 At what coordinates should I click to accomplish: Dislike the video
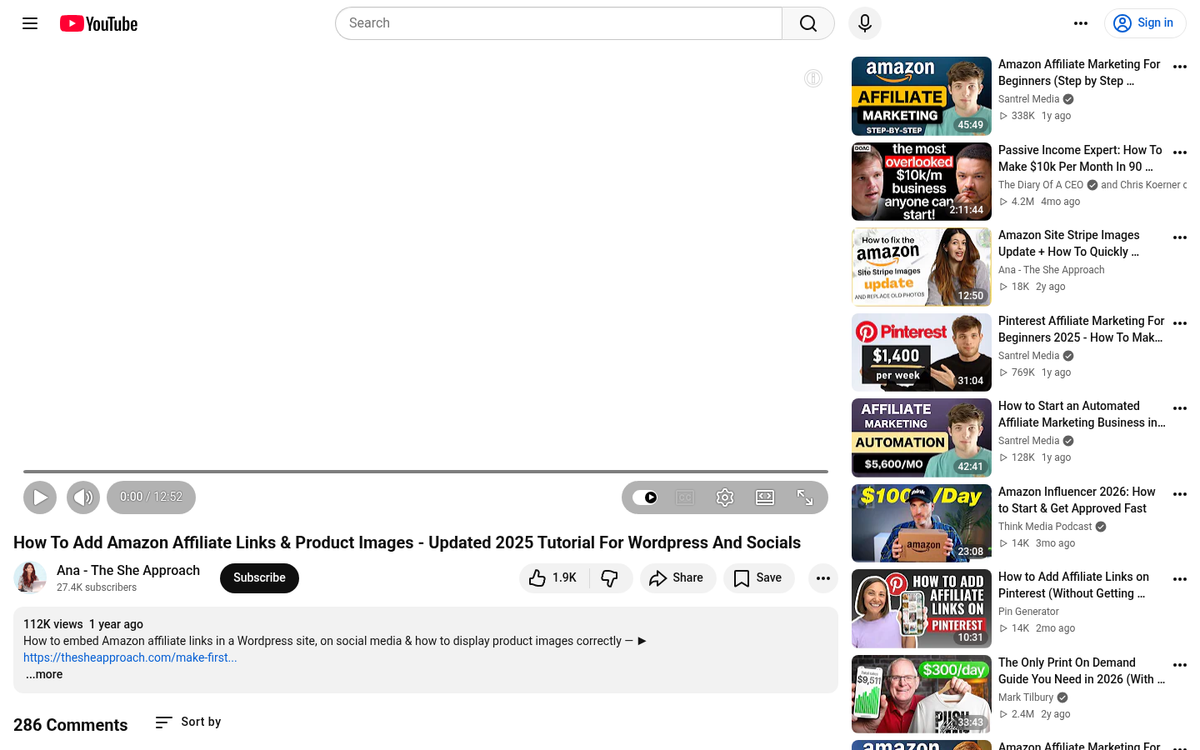coord(610,578)
